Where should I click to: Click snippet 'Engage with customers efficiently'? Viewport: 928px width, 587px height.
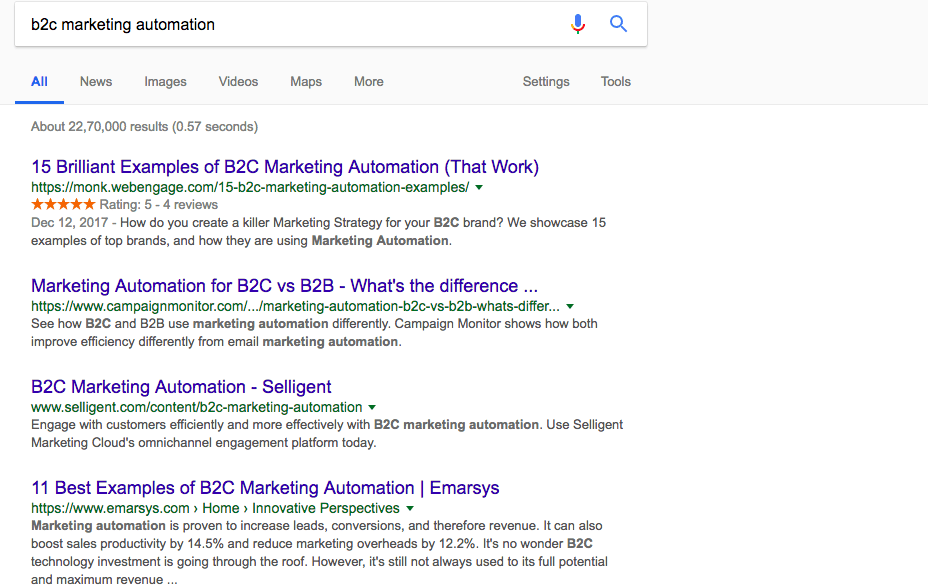coord(327,434)
